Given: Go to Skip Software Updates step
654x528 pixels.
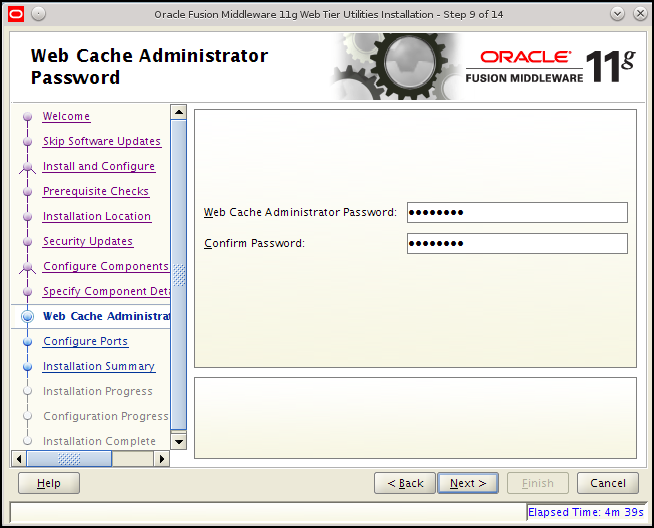Looking at the screenshot, I should coord(102,141).
